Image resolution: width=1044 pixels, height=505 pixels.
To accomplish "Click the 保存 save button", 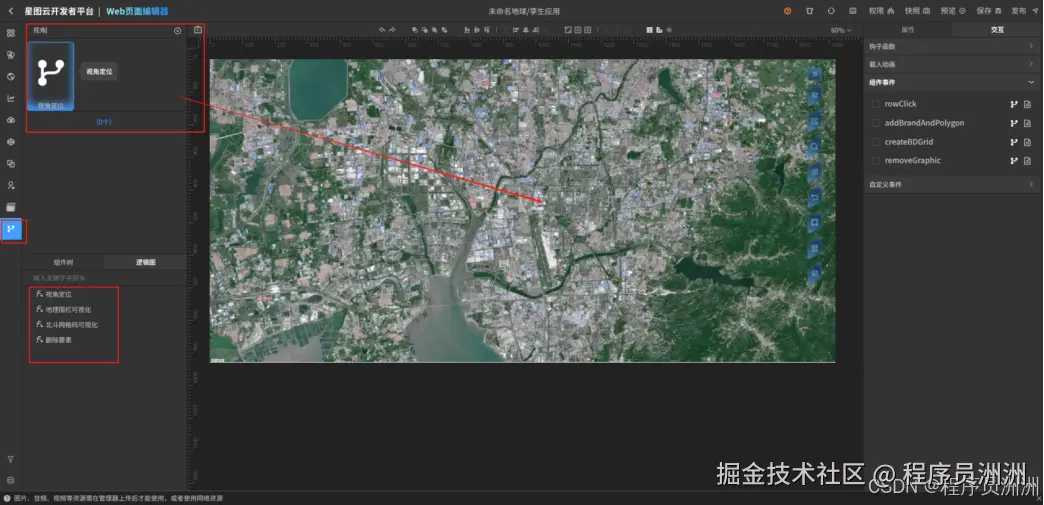I will pos(989,11).
